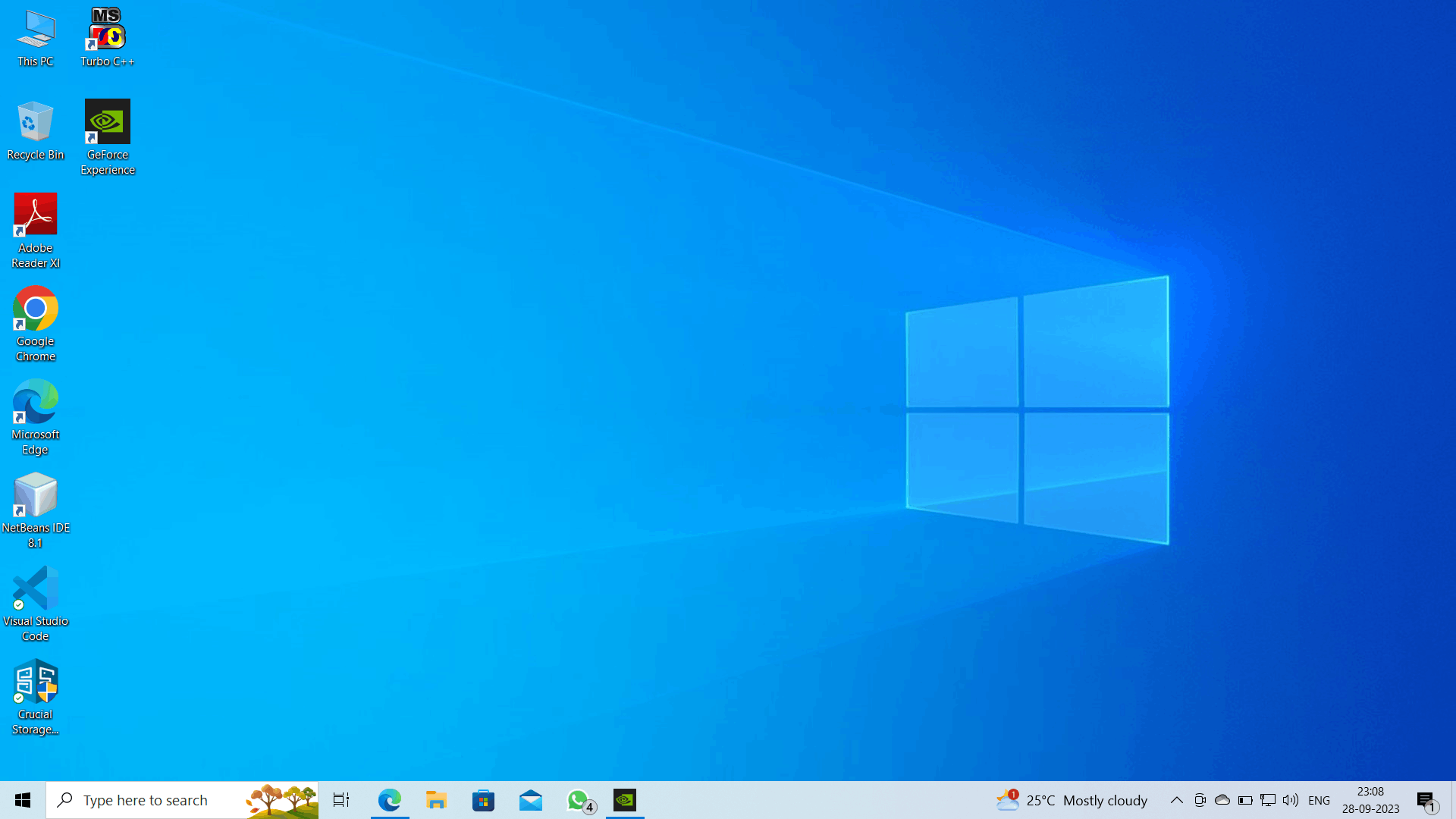Viewport: 1456px width, 819px height.
Task: Open the clock and date calendar flyout
Action: pos(1370,800)
